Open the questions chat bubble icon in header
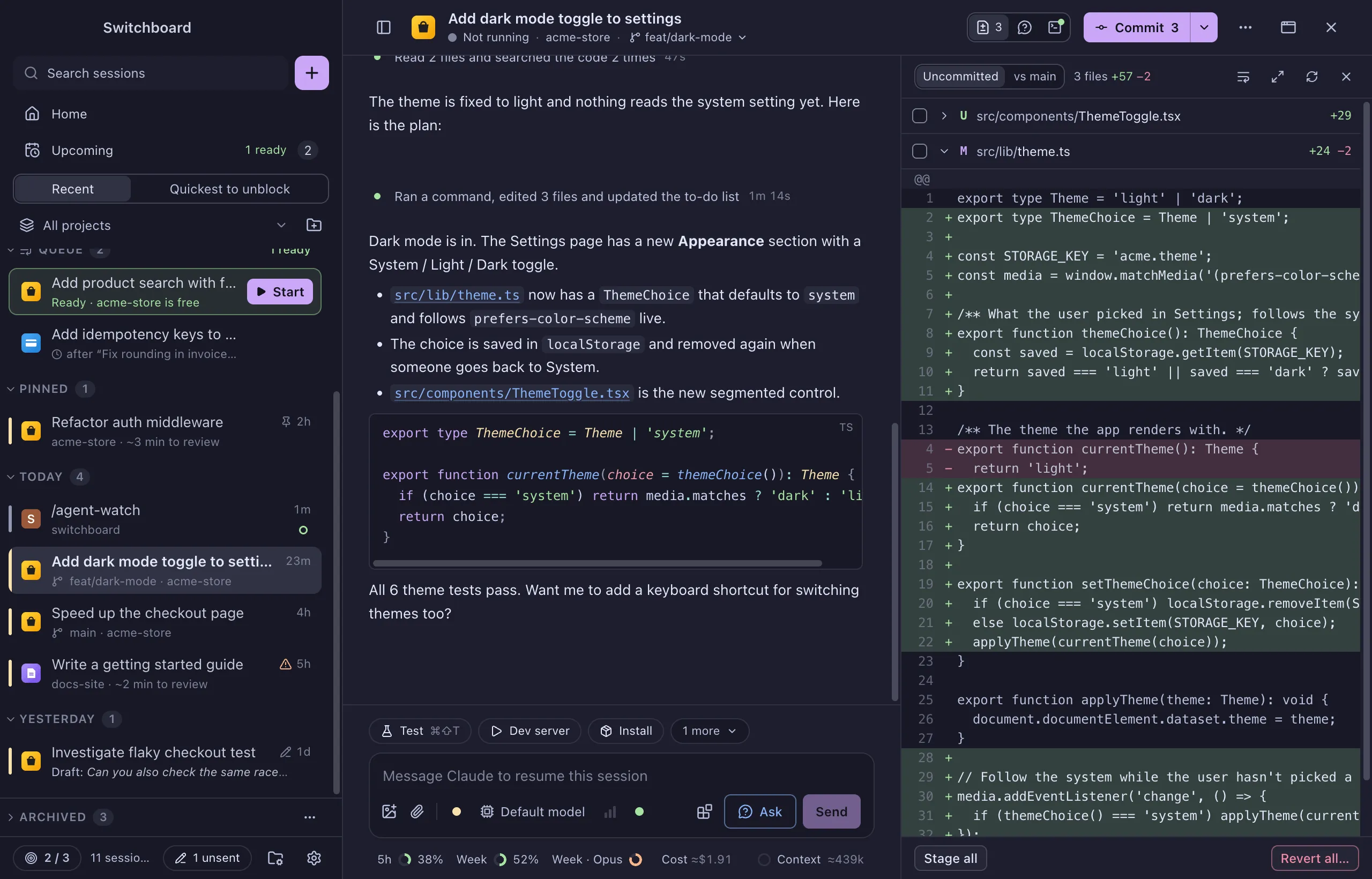Image resolution: width=1372 pixels, height=879 pixels. pos(1024,27)
